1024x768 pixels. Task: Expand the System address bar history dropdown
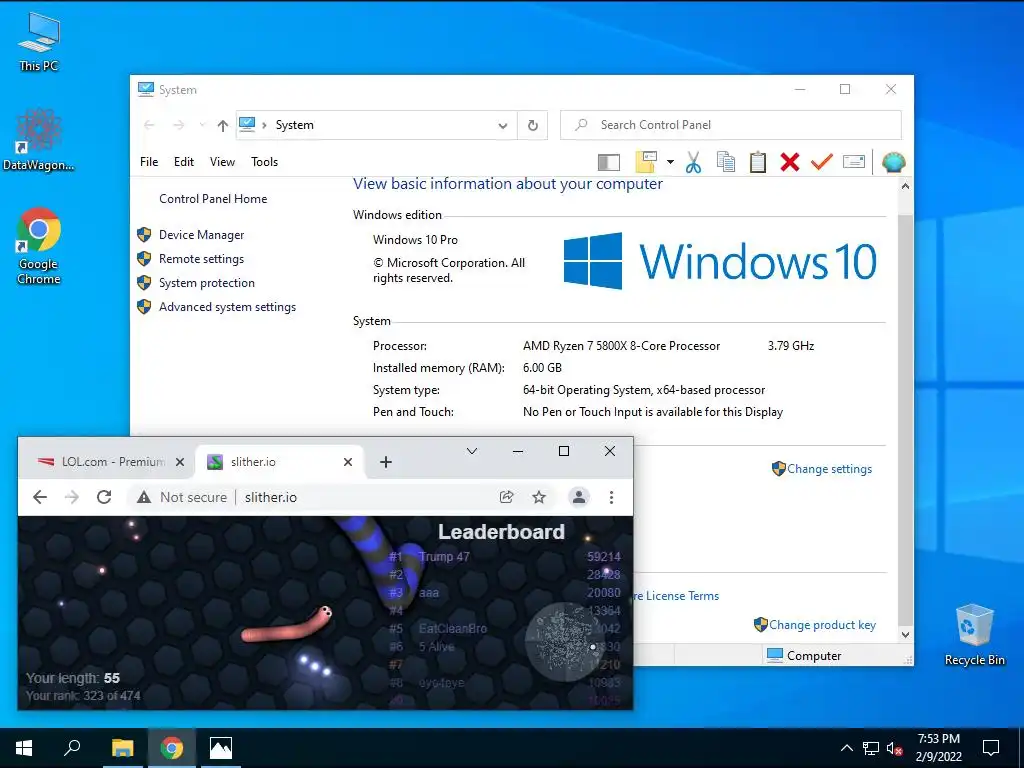click(503, 125)
